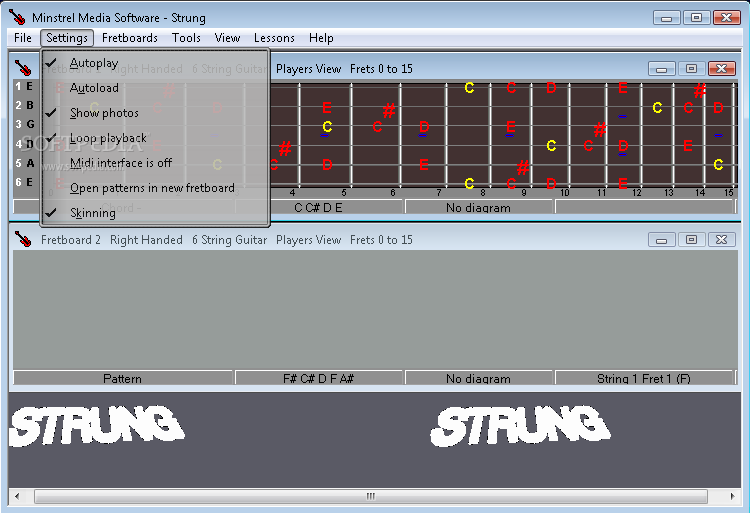Click String 1 Fret 1 (F) status panel
The image size is (750, 513).
click(x=644, y=378)
